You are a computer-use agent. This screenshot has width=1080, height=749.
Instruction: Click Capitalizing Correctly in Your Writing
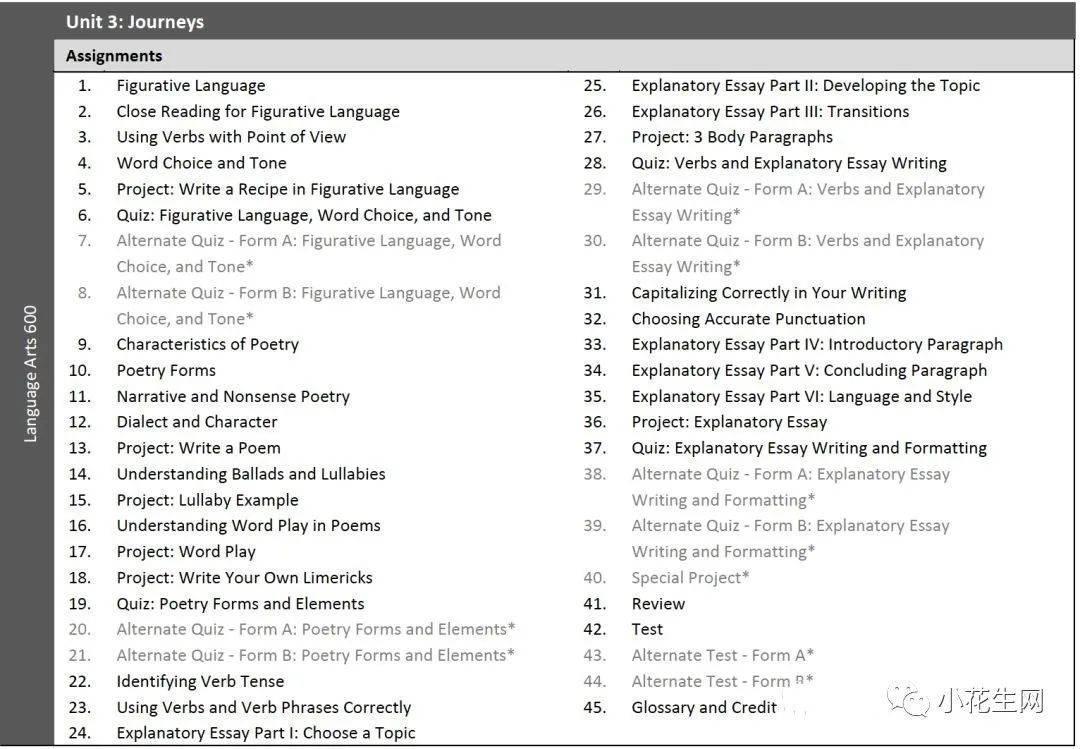coord(769,293)
